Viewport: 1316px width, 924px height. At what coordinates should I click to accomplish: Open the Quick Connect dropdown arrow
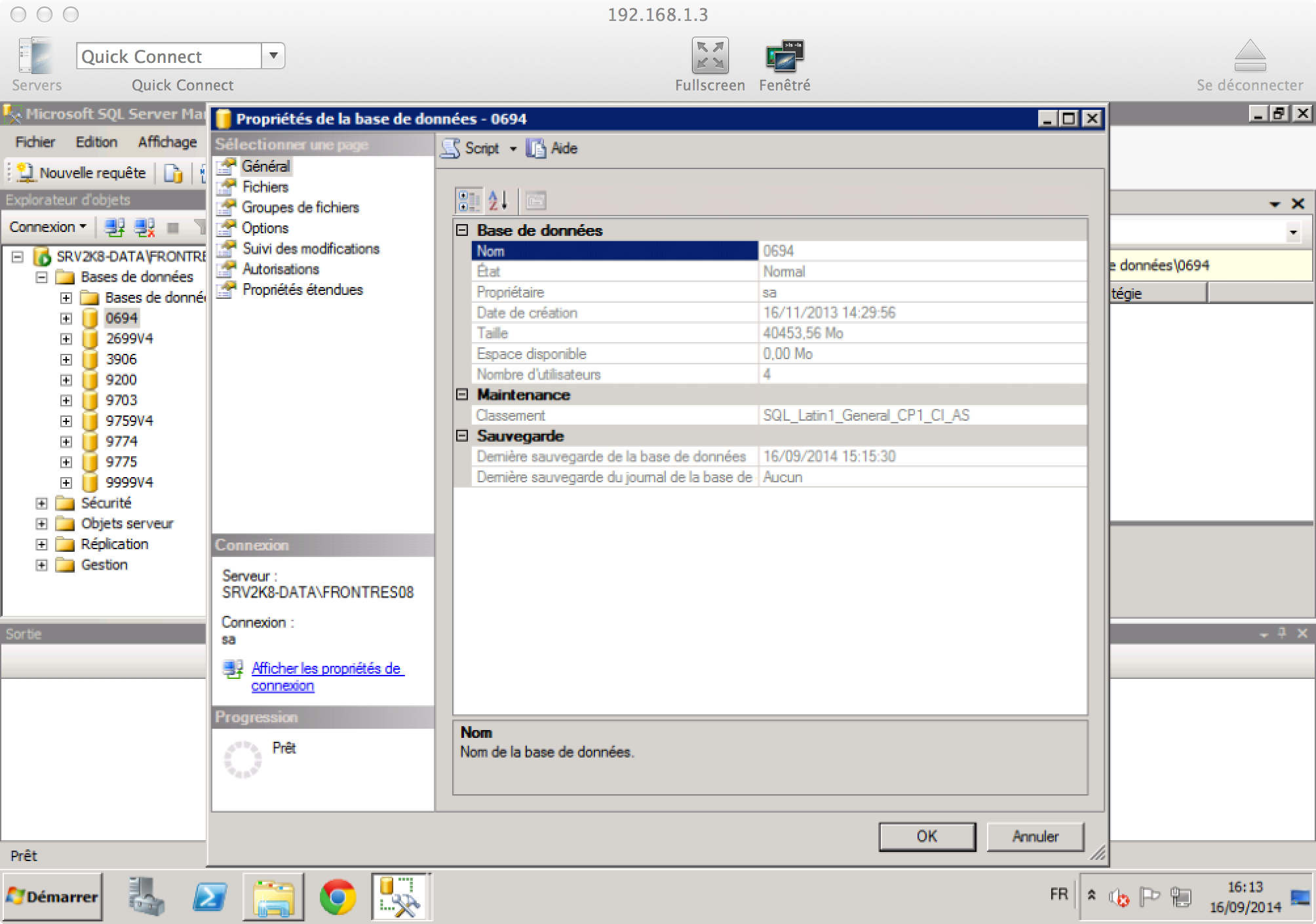tap(273, 56)
